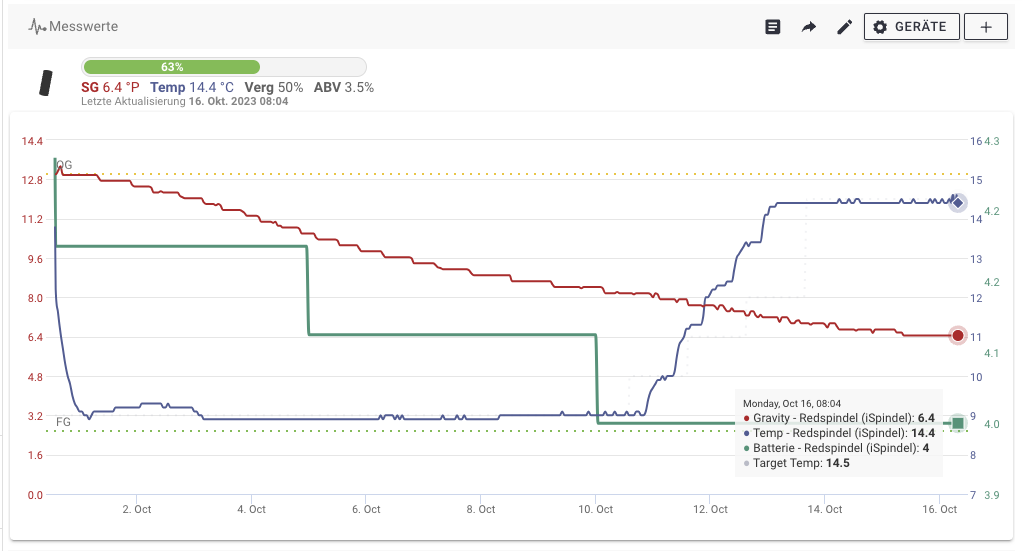Click the Temp 14.4 °C reading

click(x=192, y=88)
